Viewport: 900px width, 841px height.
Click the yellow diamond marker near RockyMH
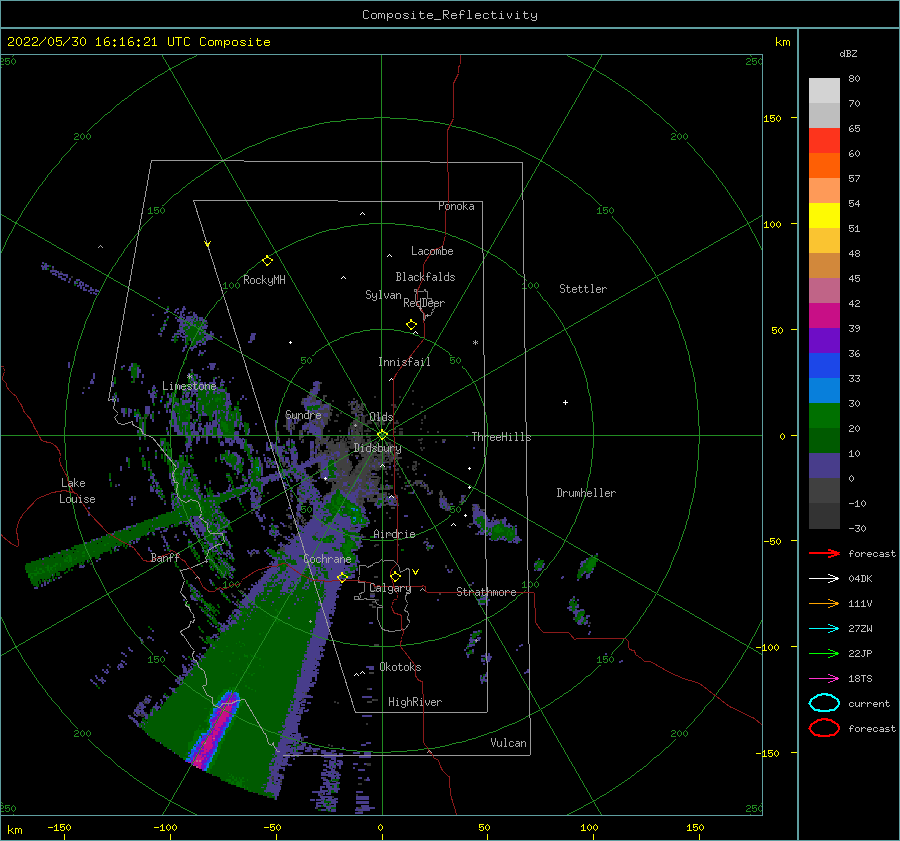267,261
